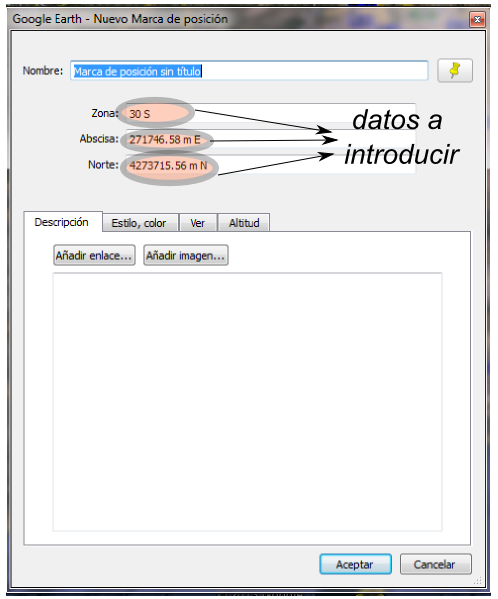This screenshot has width=498, height=599.
Task: Click the Norte field with 4273715.56 m N
Action: tap(270, 165)
